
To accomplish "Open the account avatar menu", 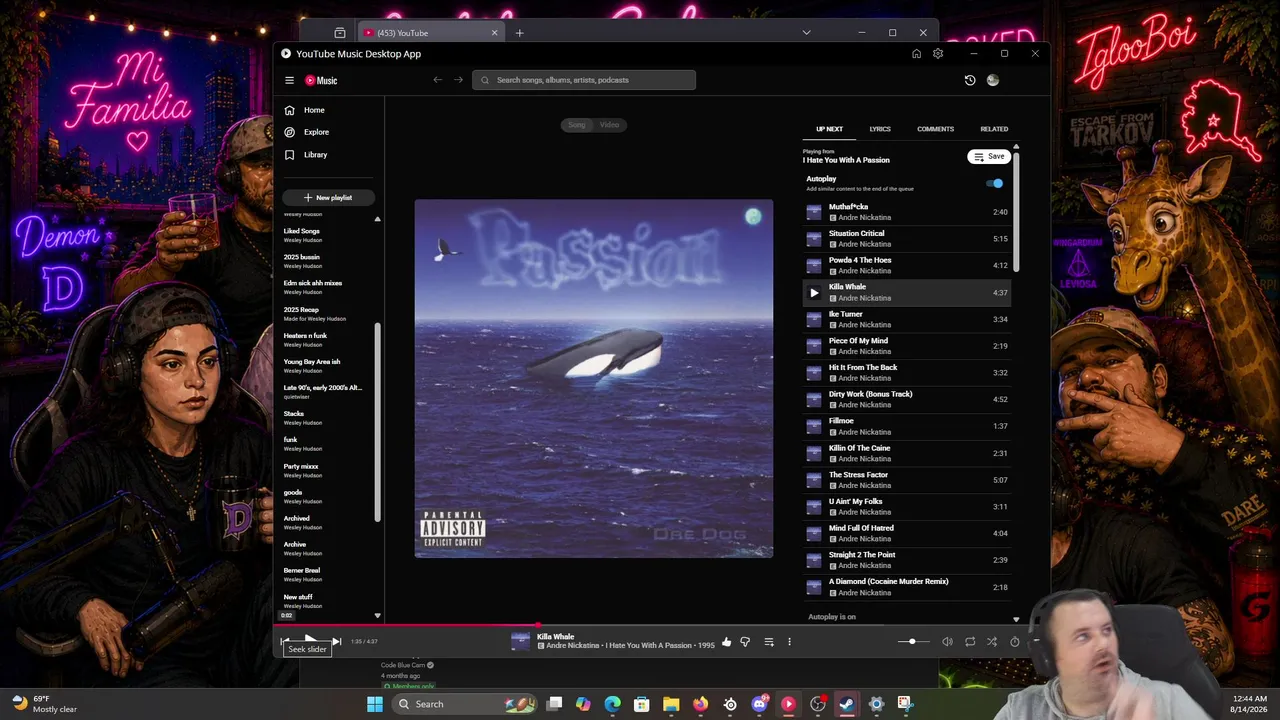I will [993, 80].
